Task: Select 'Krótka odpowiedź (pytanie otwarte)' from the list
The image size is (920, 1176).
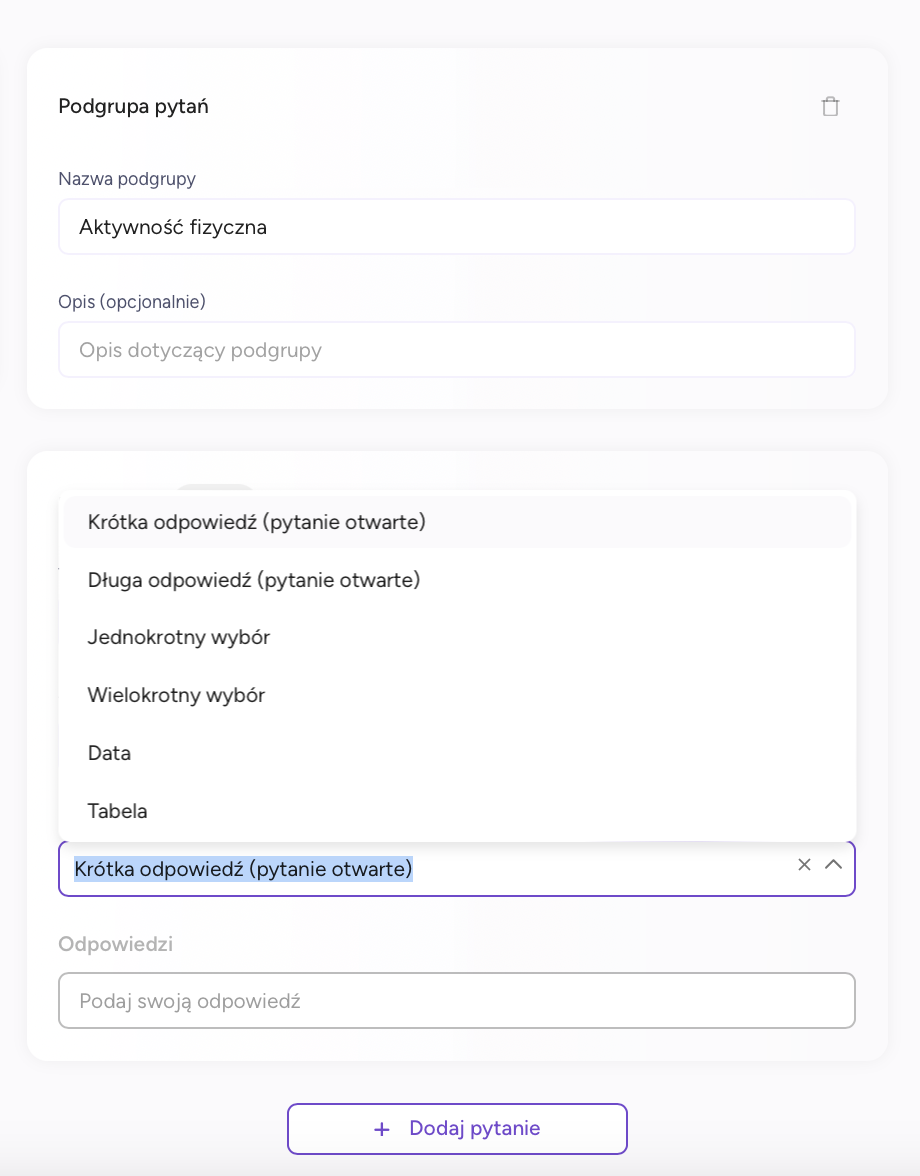Action: [x=457, y=522]
